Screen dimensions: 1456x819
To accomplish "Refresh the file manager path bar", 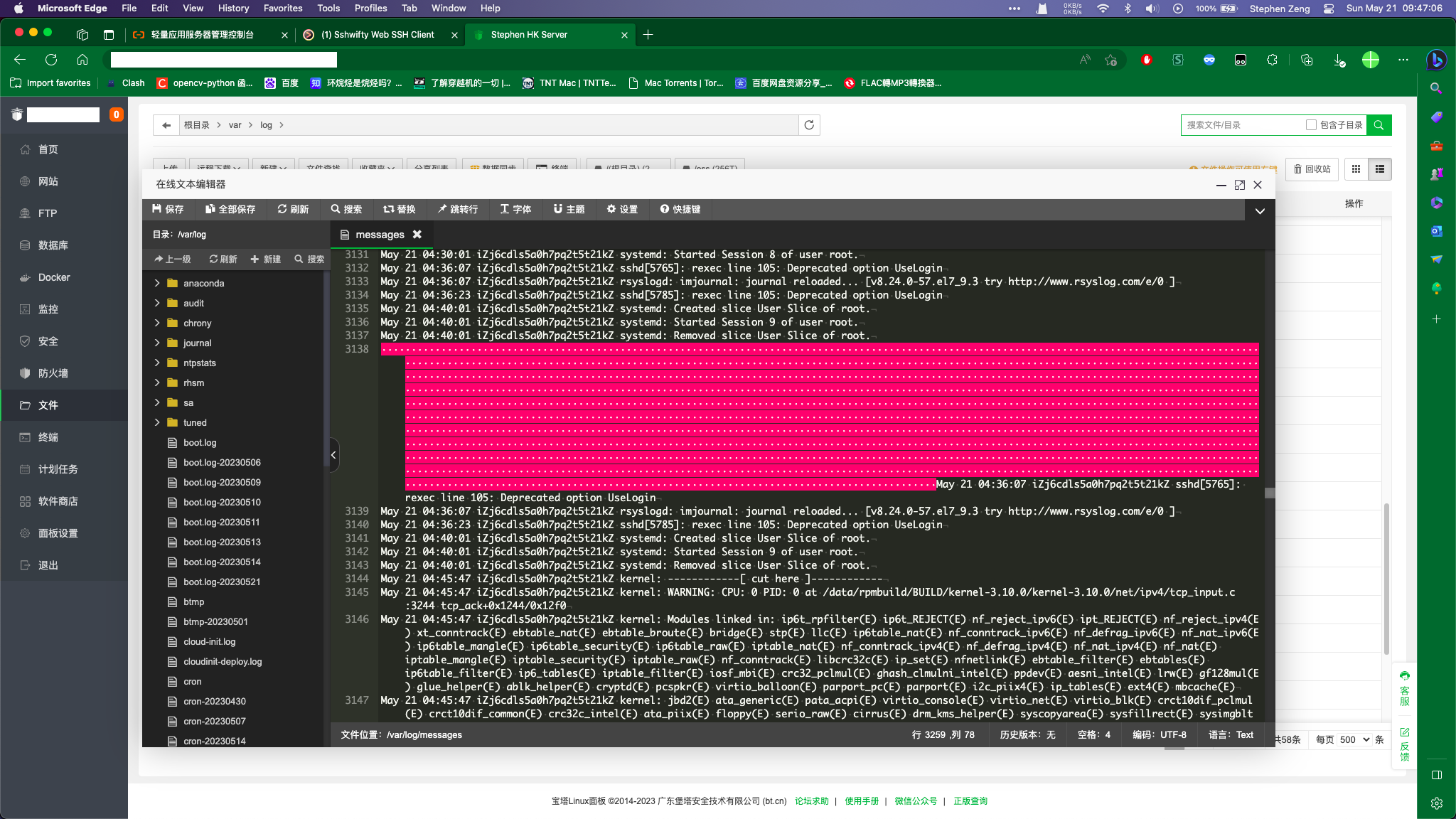I will click(809, 125).
